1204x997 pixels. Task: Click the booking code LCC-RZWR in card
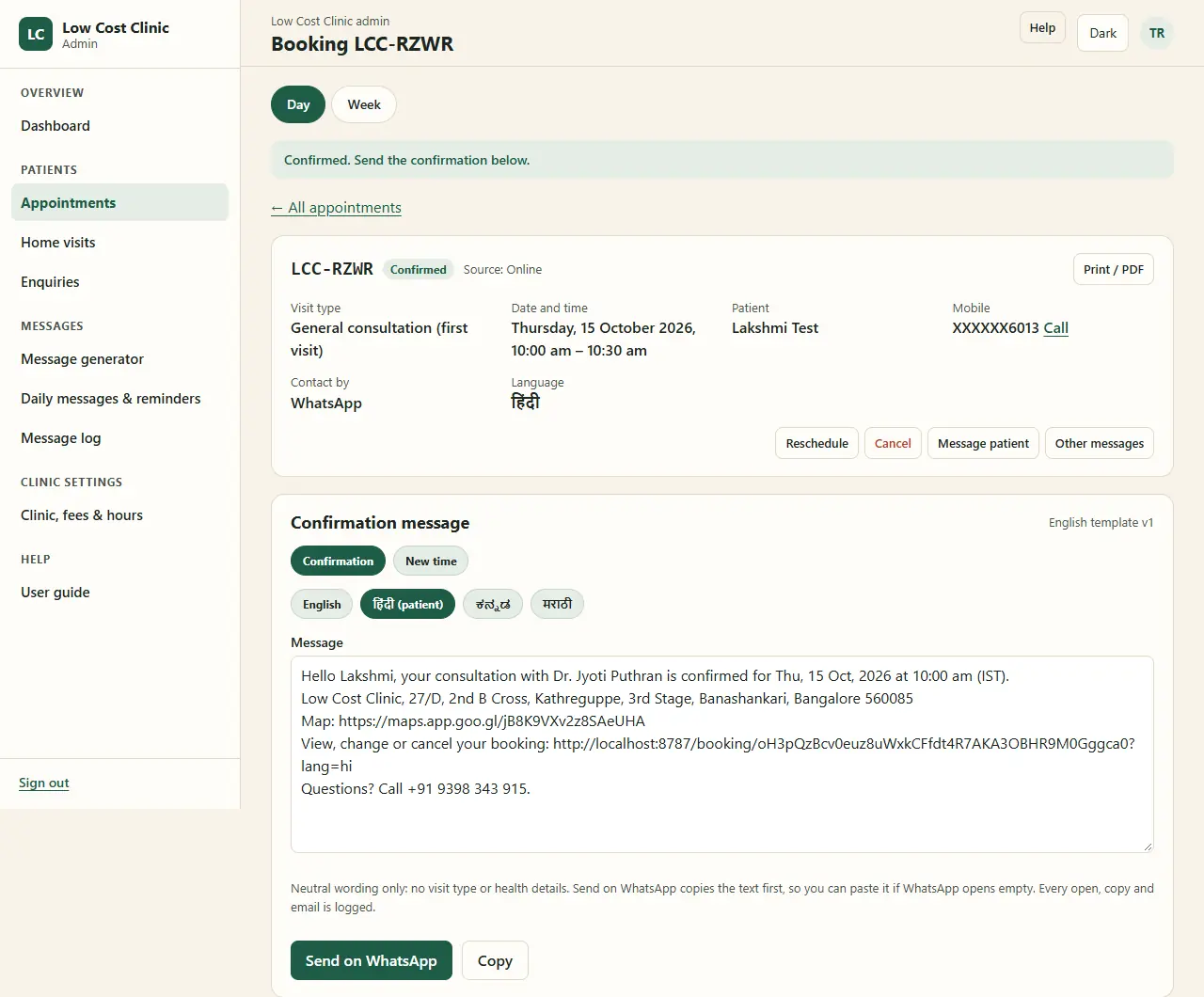(332, 269)
